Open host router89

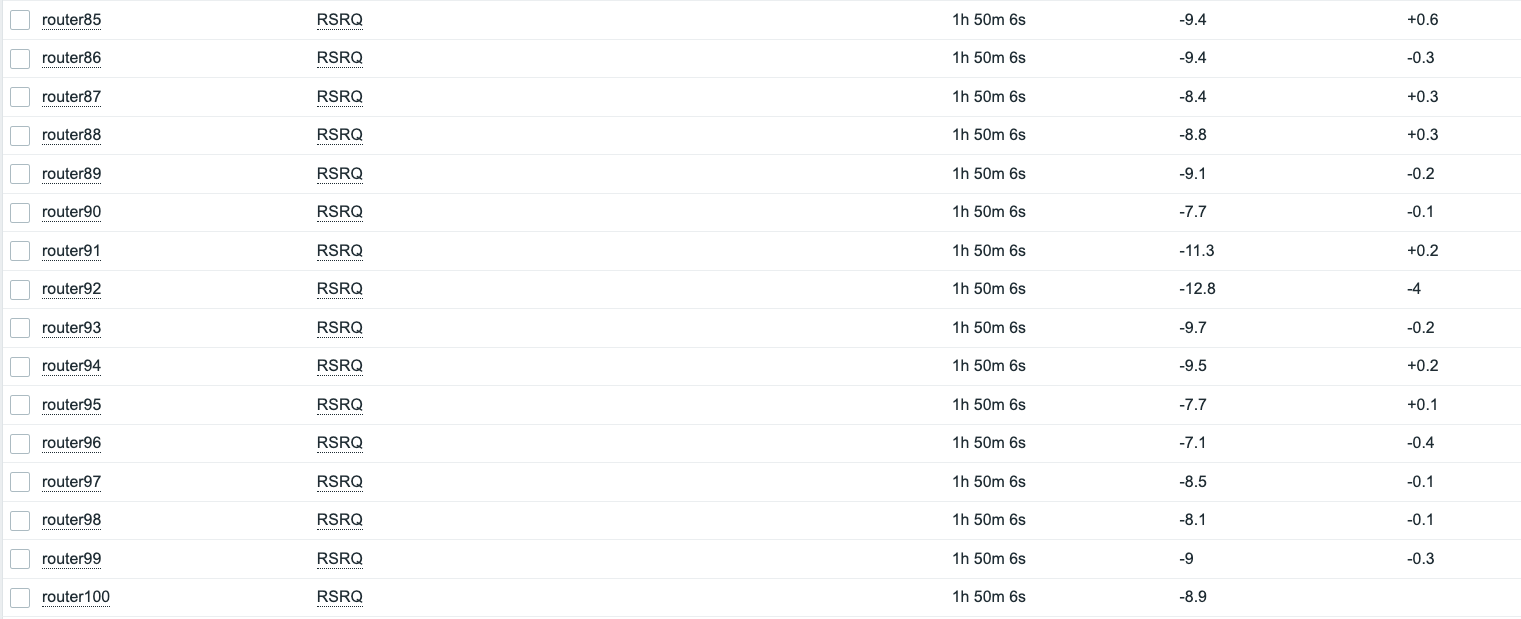click(x=71, y=174)
